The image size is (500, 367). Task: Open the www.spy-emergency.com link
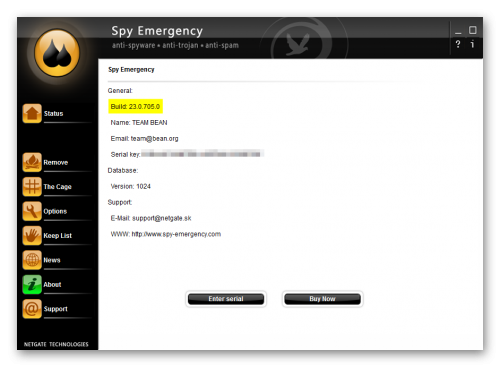pos(176,234)
